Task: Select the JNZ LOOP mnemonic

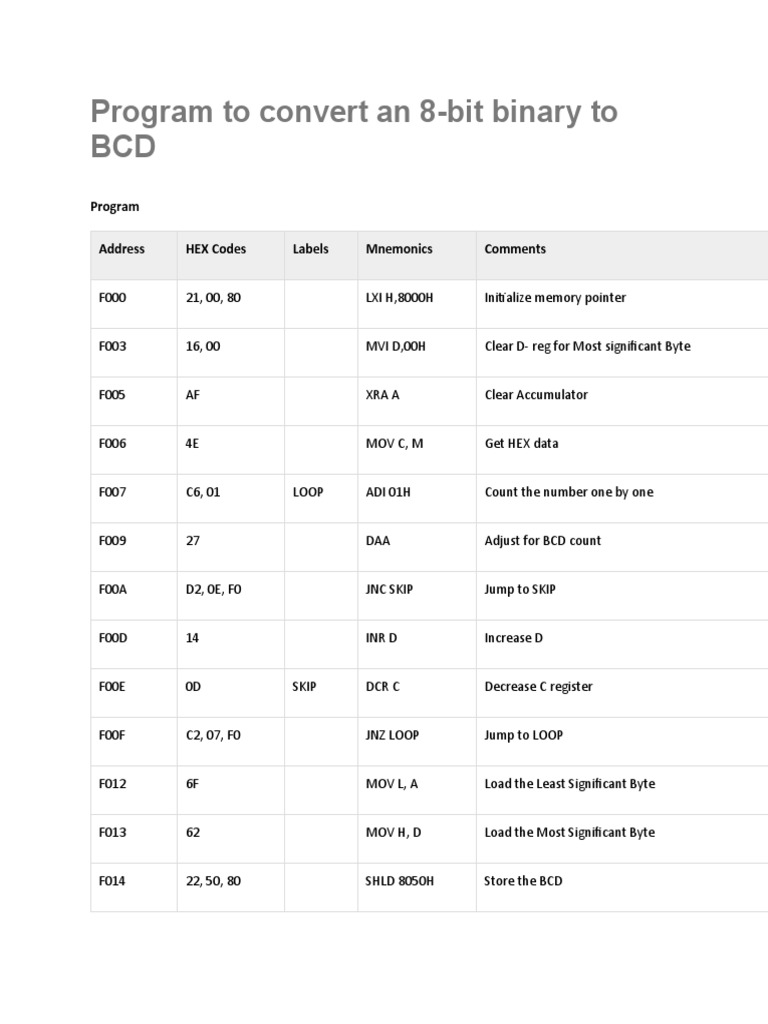Action: click(x=393, y=735)
